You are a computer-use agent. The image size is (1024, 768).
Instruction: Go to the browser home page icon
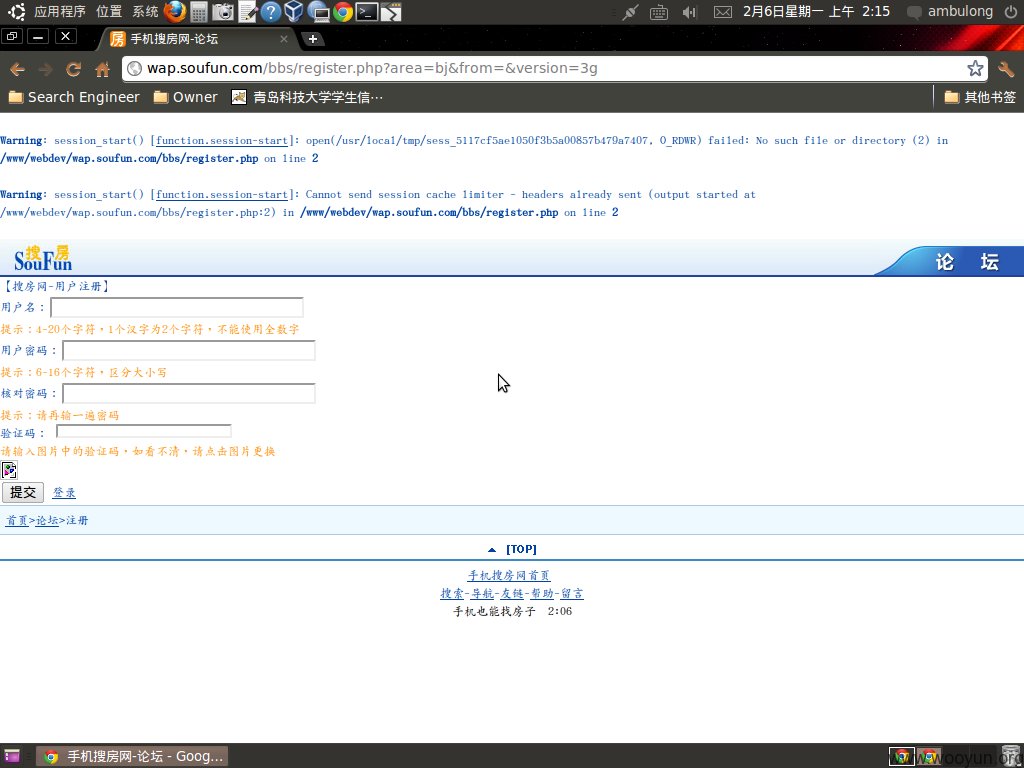point(103,69)
